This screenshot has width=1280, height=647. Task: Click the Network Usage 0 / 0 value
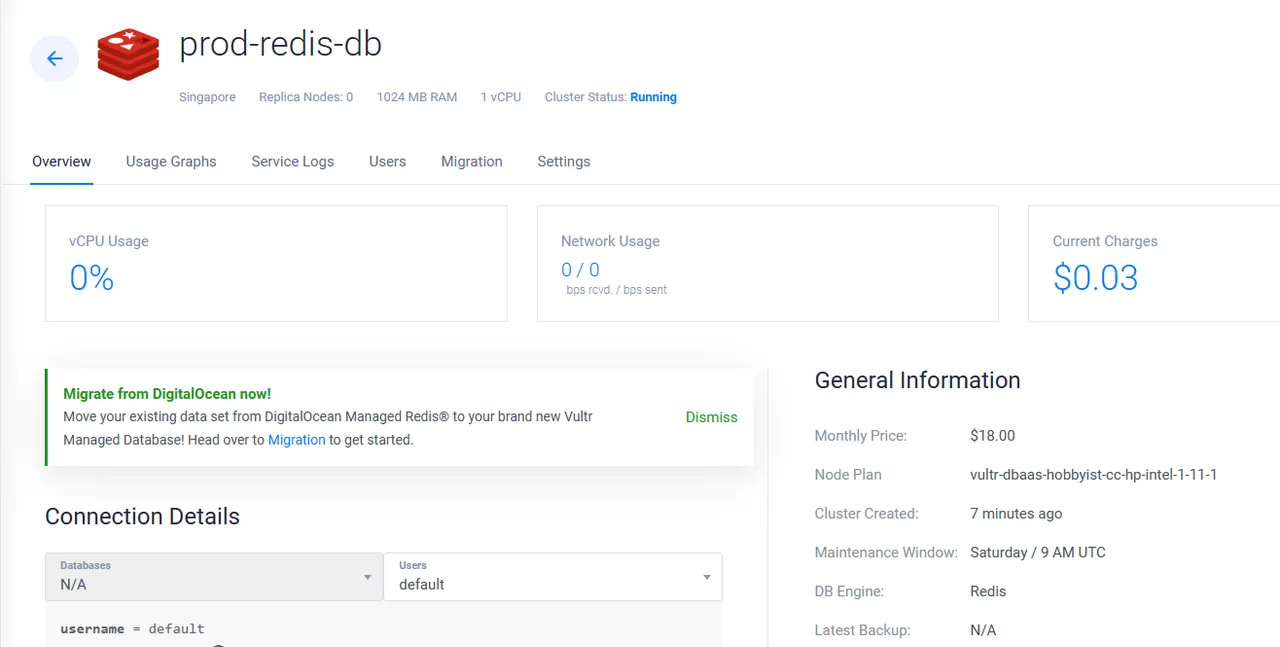coord(581,270)
